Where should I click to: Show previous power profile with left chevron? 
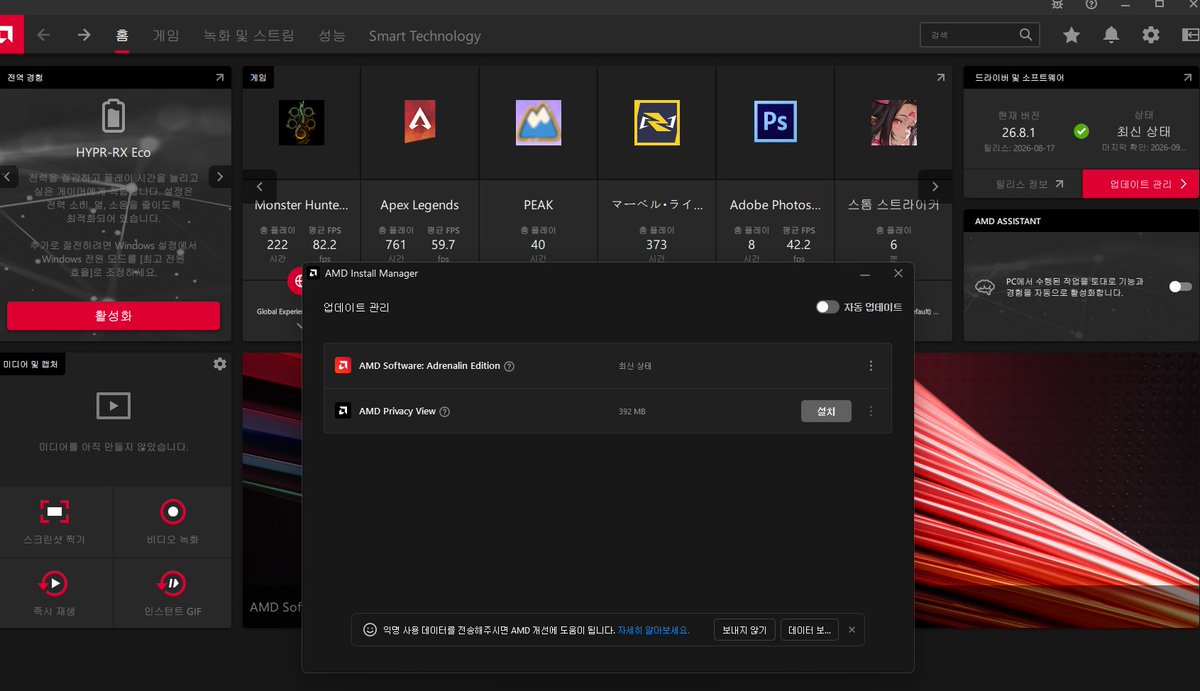point(8,177)
